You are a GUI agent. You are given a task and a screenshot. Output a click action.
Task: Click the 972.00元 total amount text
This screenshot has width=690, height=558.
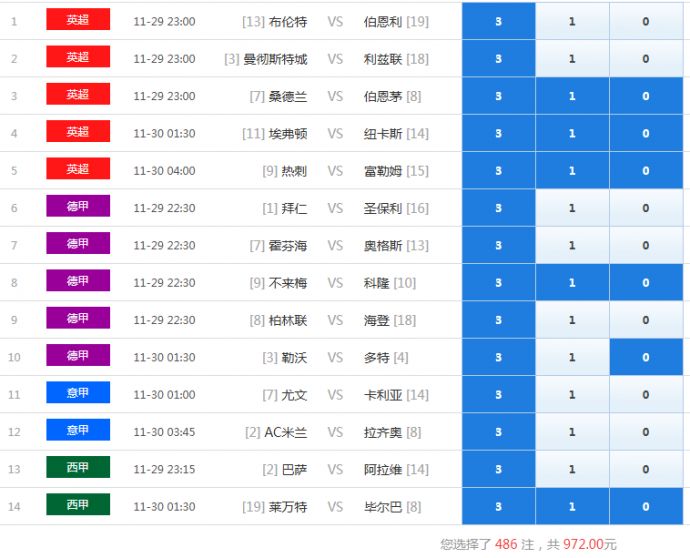(x=590, y=545)
